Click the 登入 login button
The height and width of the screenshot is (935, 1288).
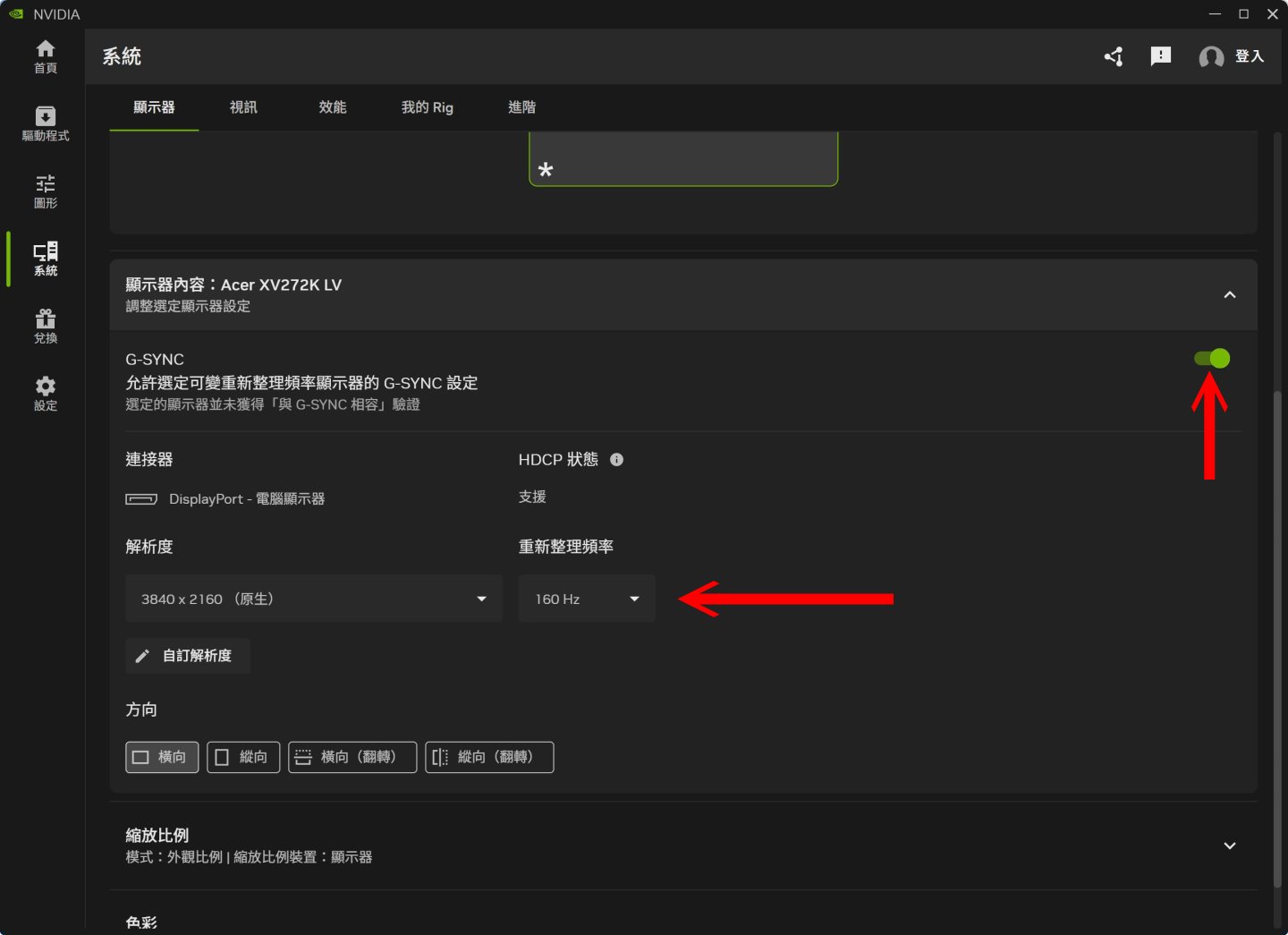pos(1250,55)
